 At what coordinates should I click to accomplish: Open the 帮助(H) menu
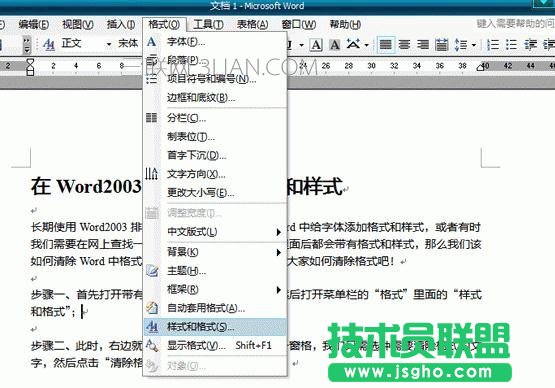coord(345,24)
